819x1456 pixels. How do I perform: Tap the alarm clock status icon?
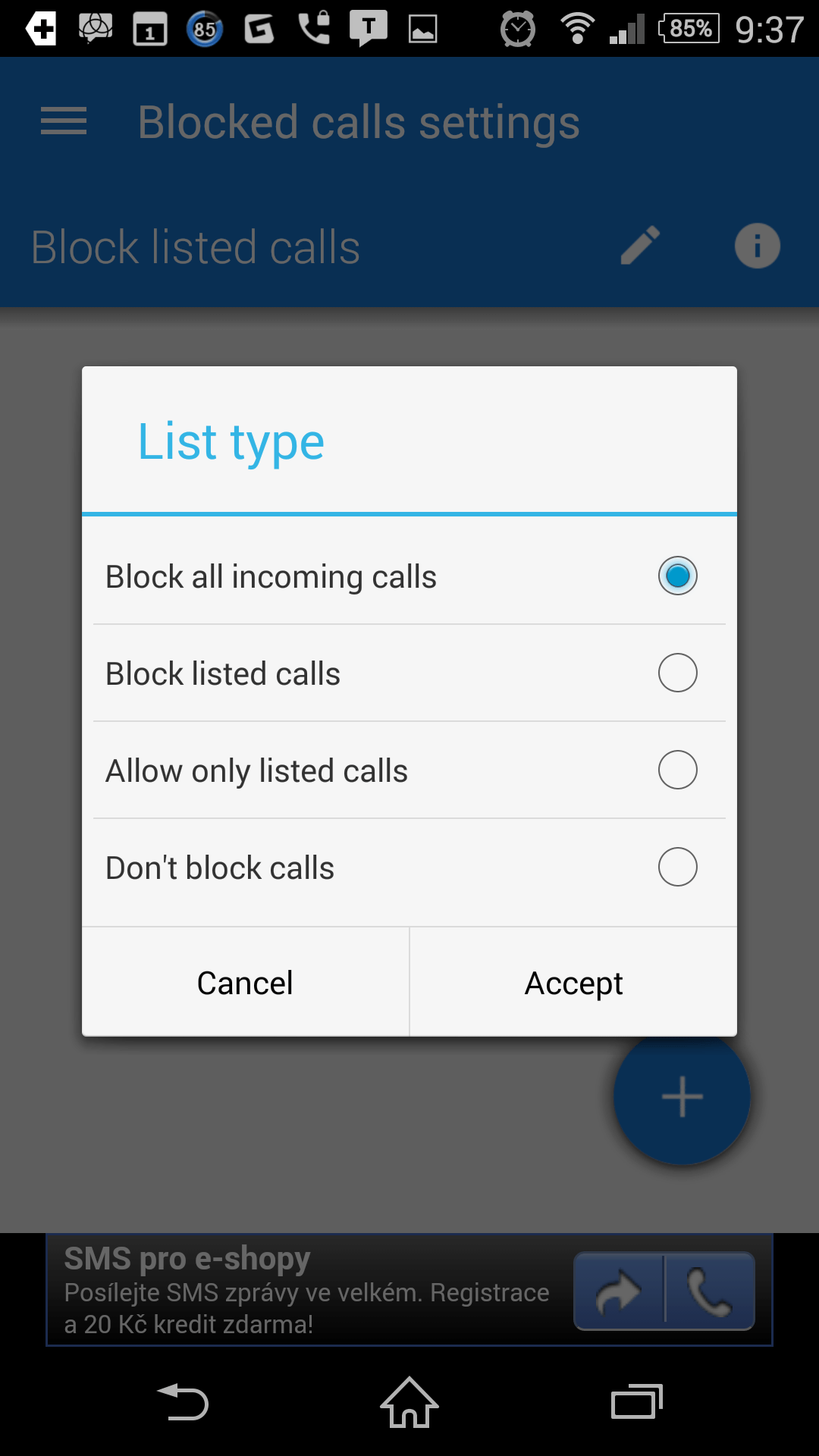click(518, 30)
